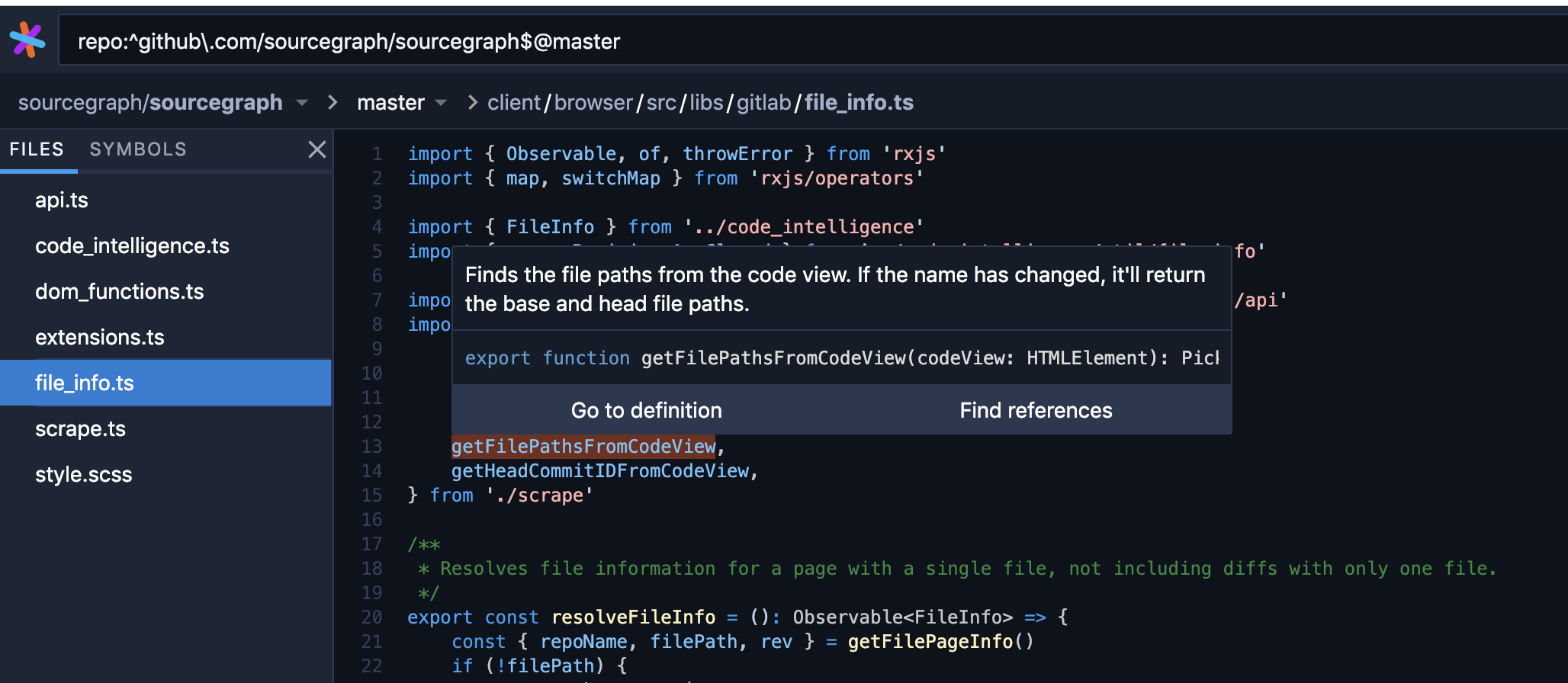Click the Sourcegraph logo icon

pyautogui.click(x=27, y=40)
